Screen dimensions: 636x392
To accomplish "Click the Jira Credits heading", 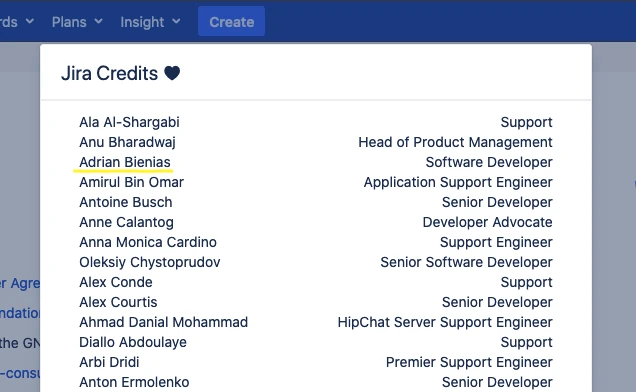I will click(x=110, y=73).
